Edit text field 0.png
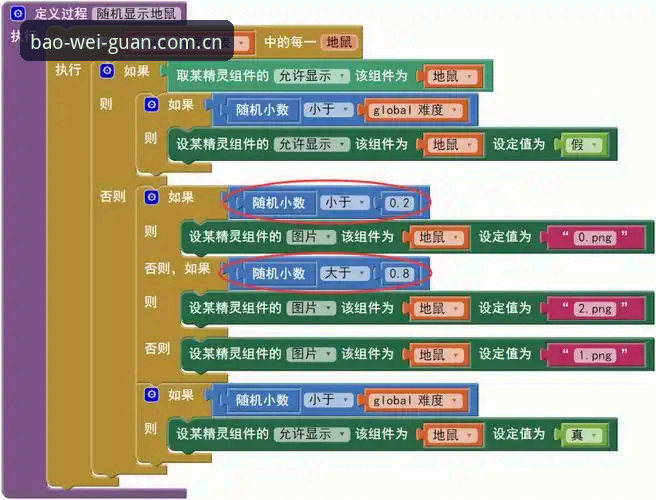 click(595, 238)
